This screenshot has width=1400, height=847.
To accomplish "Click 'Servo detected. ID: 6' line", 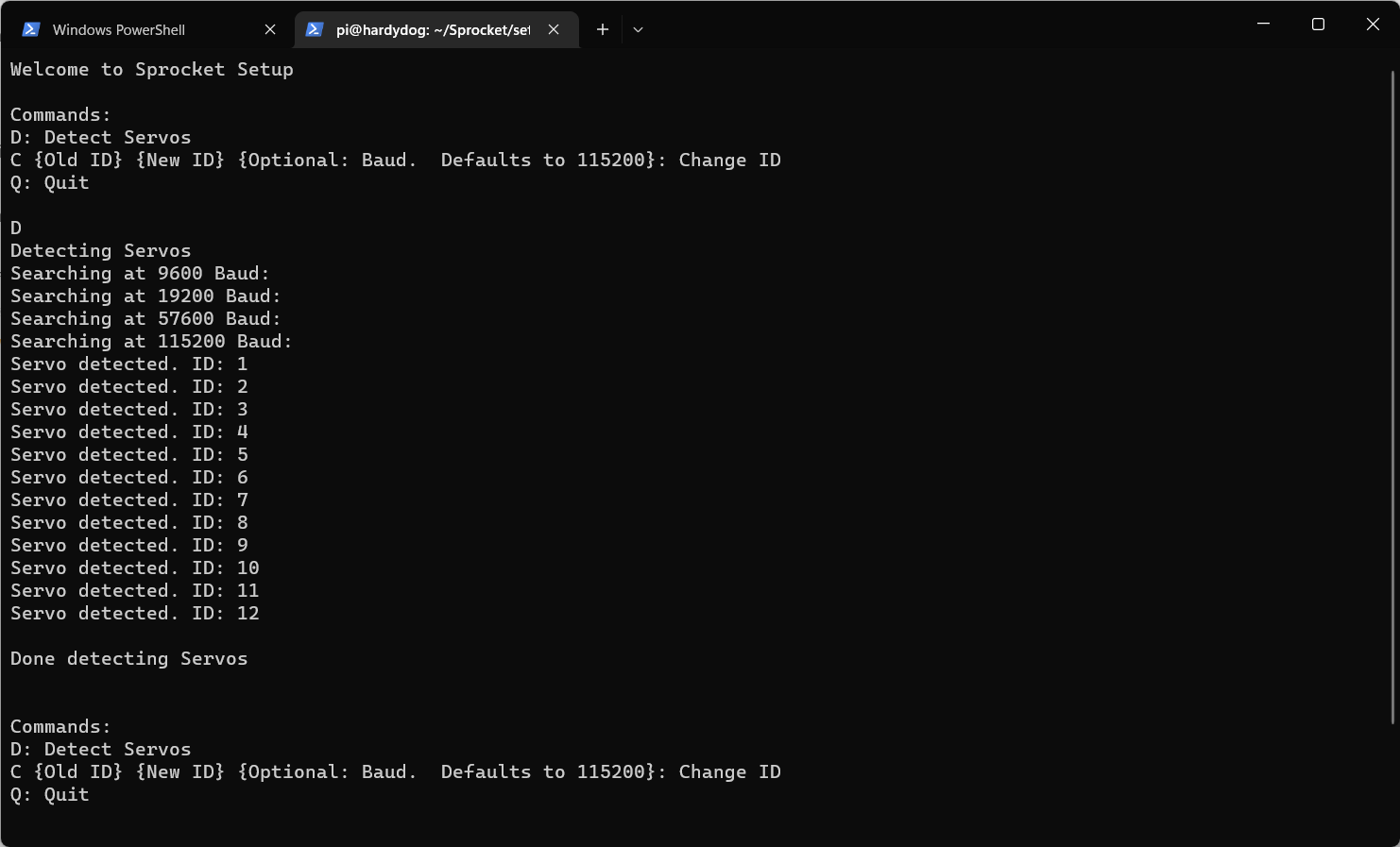I will [129, 477].
